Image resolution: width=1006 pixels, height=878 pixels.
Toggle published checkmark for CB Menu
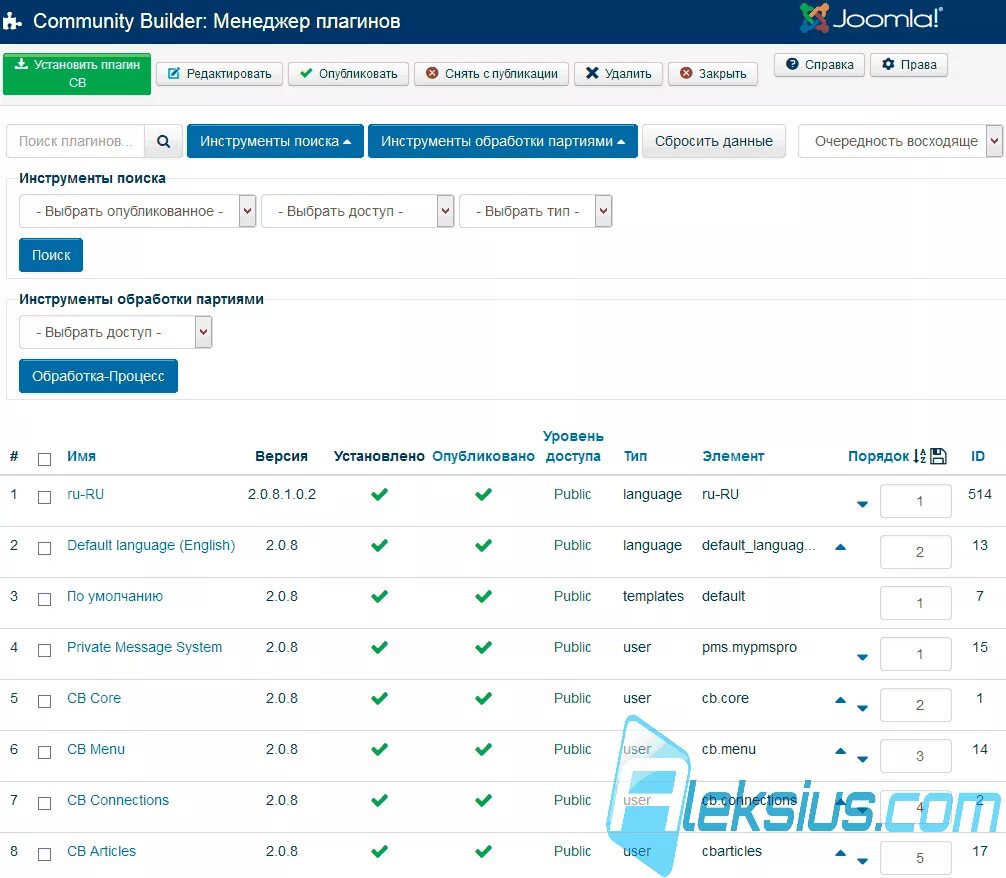point(483,749)
